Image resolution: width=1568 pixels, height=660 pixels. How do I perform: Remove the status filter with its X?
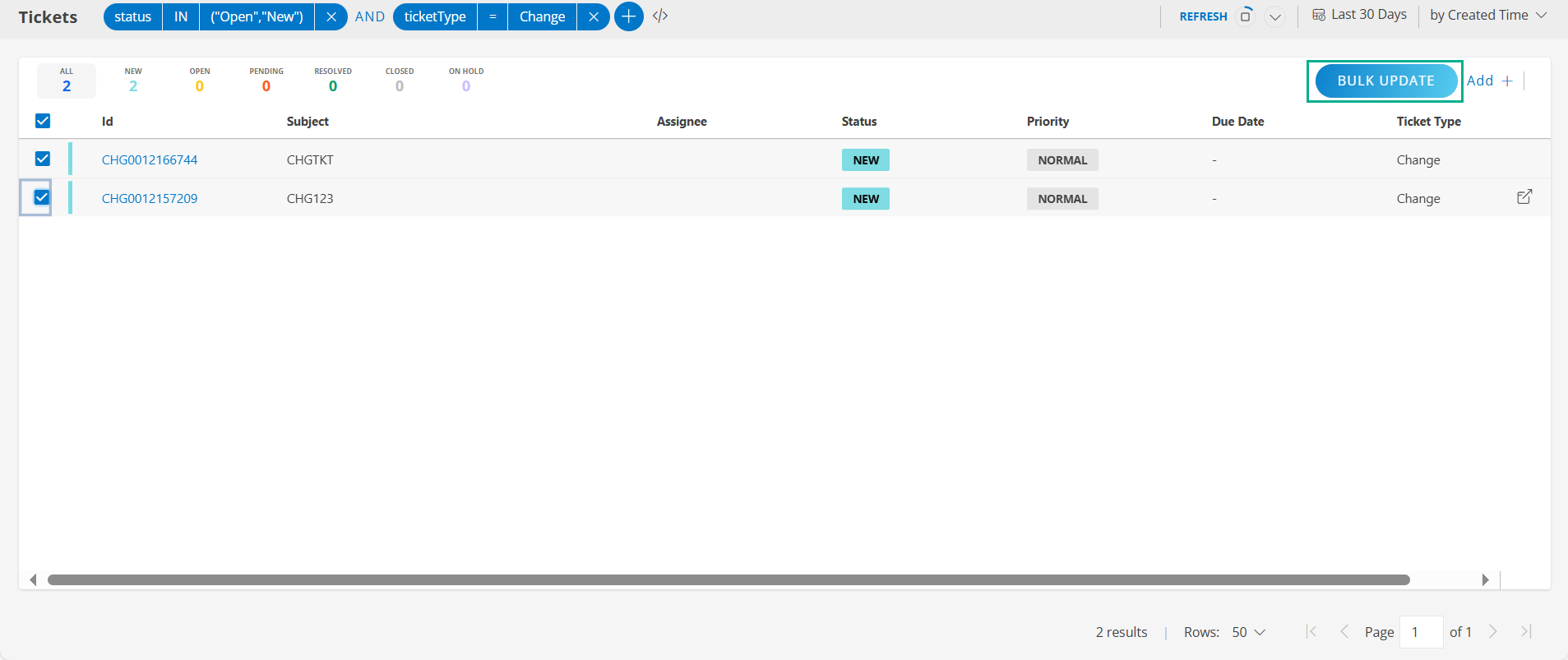tap(331, 16)
